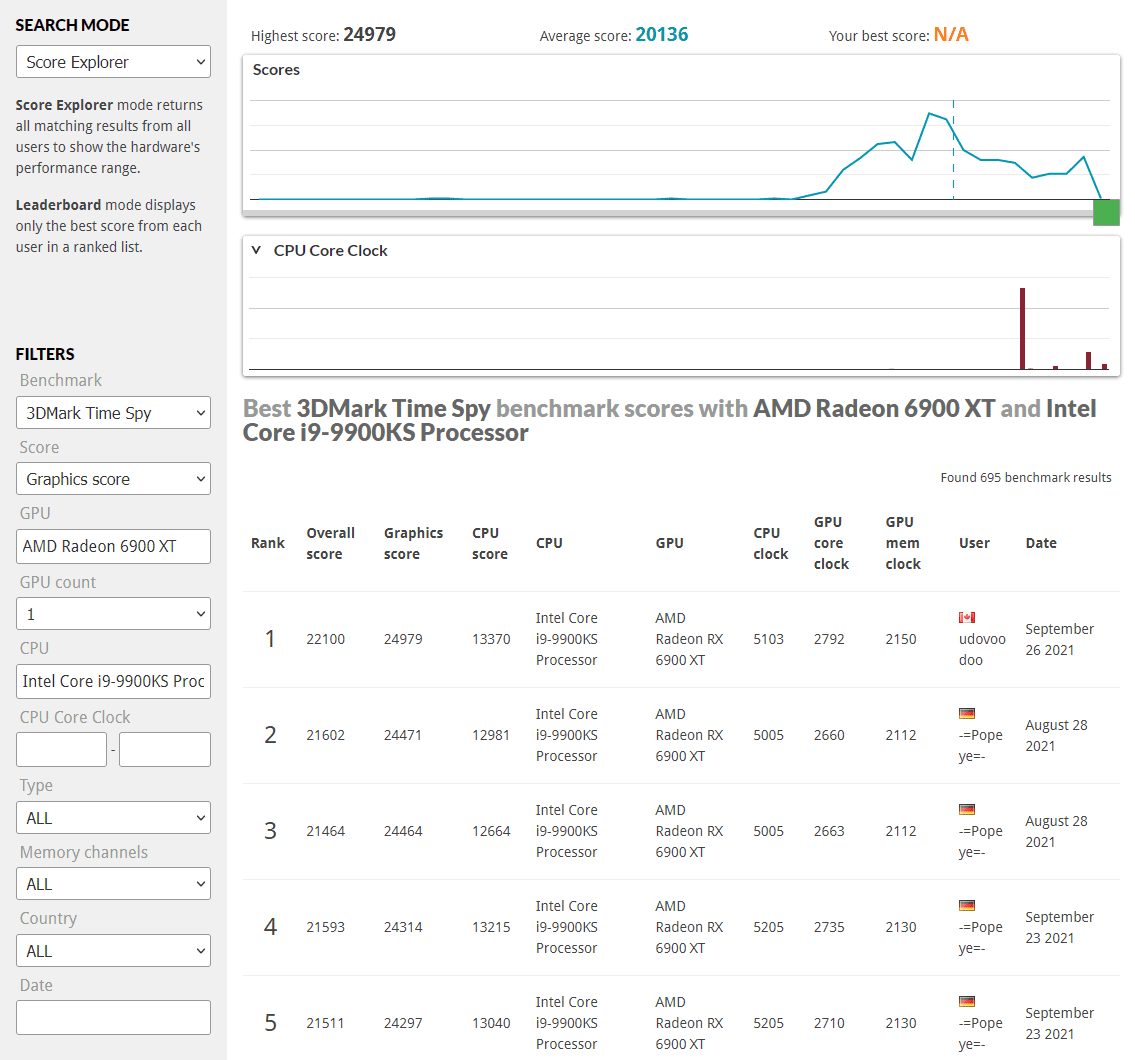Open overall score 21593 result
The width and height of the screenshot is (1135, 1060).
[326, 927]
